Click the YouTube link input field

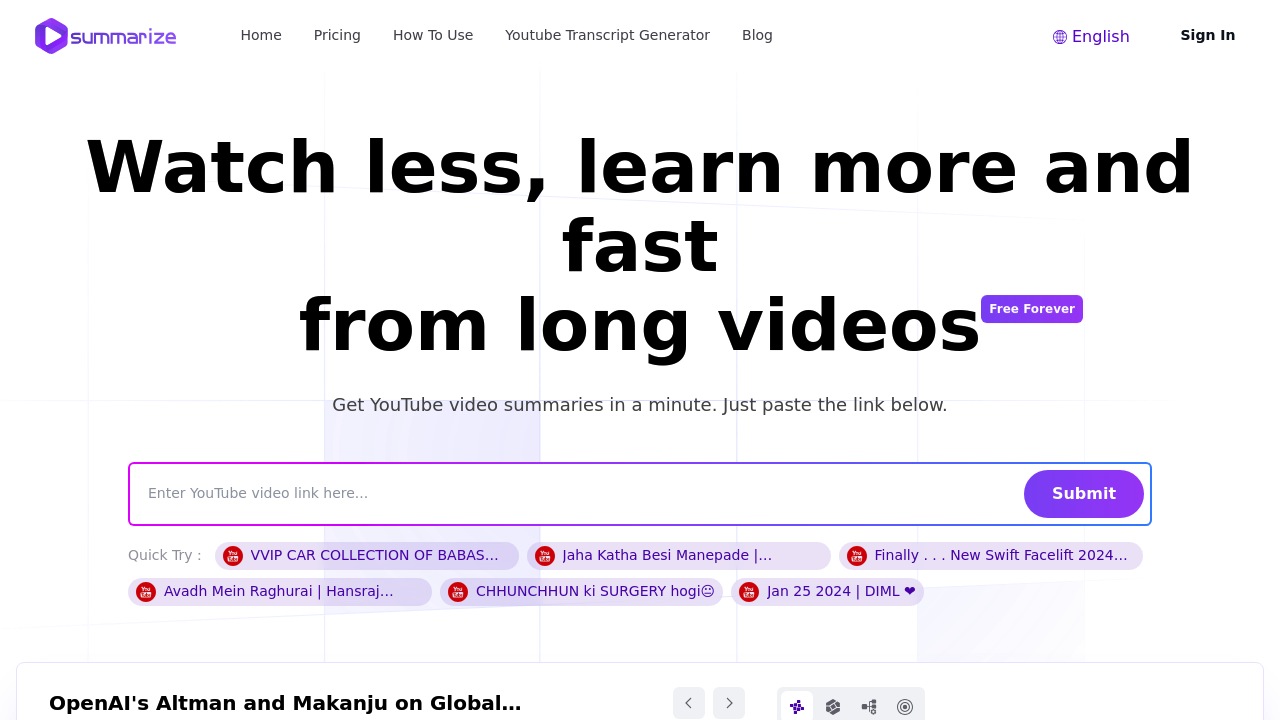[500, 493]
